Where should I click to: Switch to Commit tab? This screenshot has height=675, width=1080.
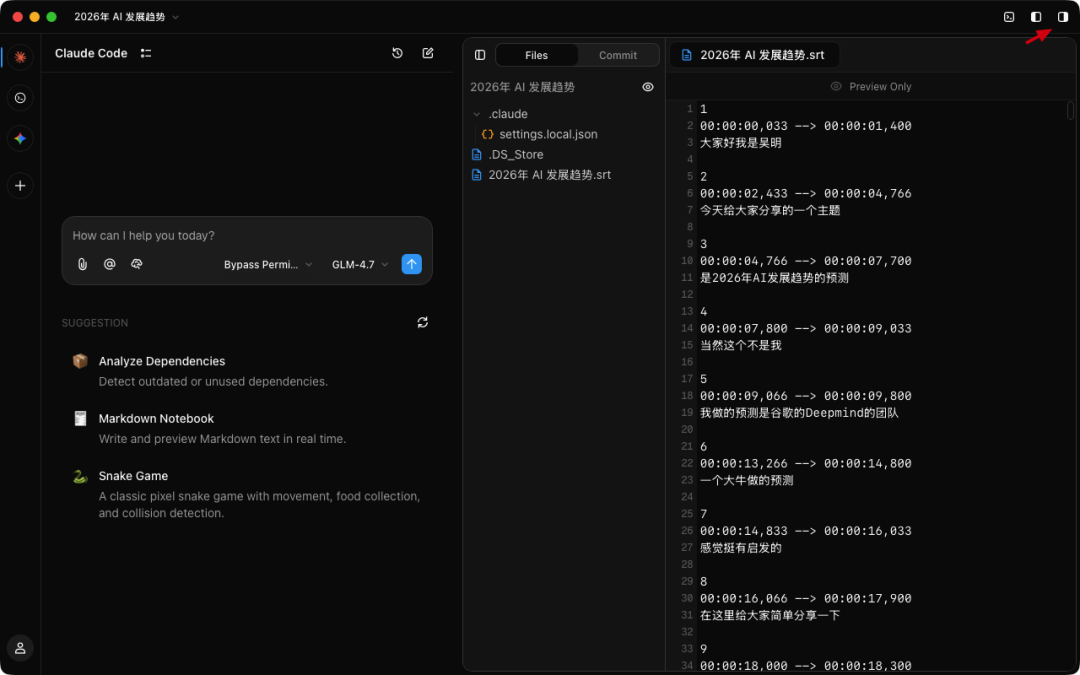coord(618,55)
